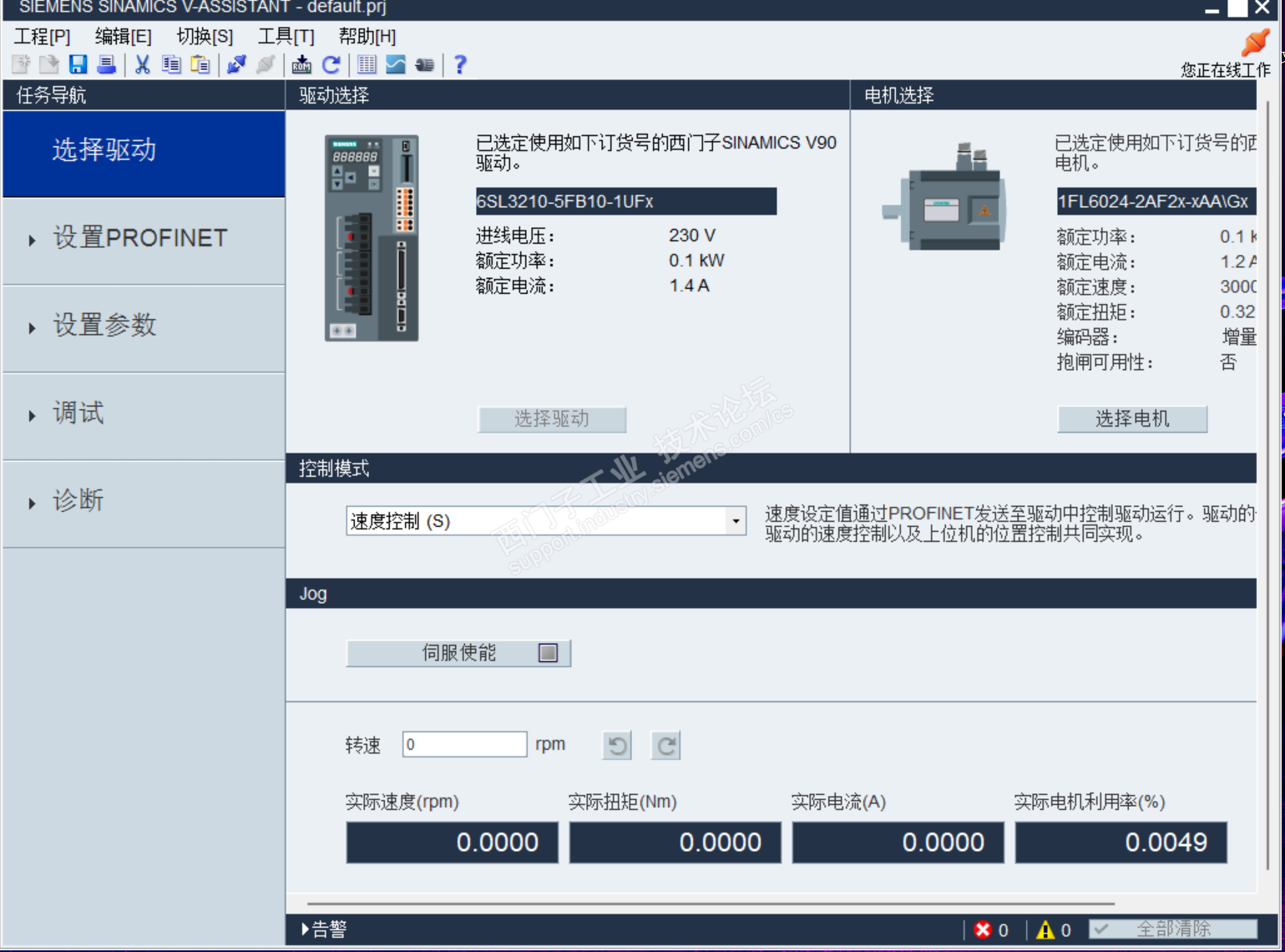Click the horizontal scrollbar above the alarm bar

[711, 904]
